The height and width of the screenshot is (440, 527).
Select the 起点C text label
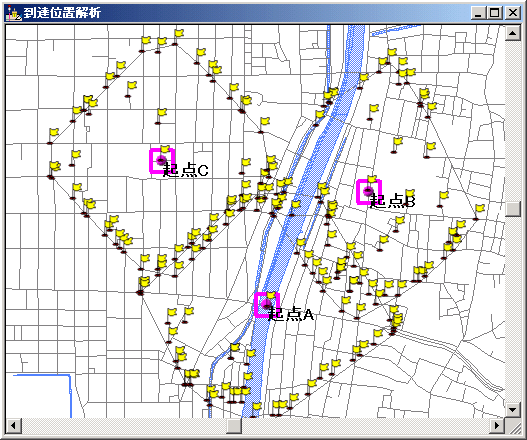point(186,170)
